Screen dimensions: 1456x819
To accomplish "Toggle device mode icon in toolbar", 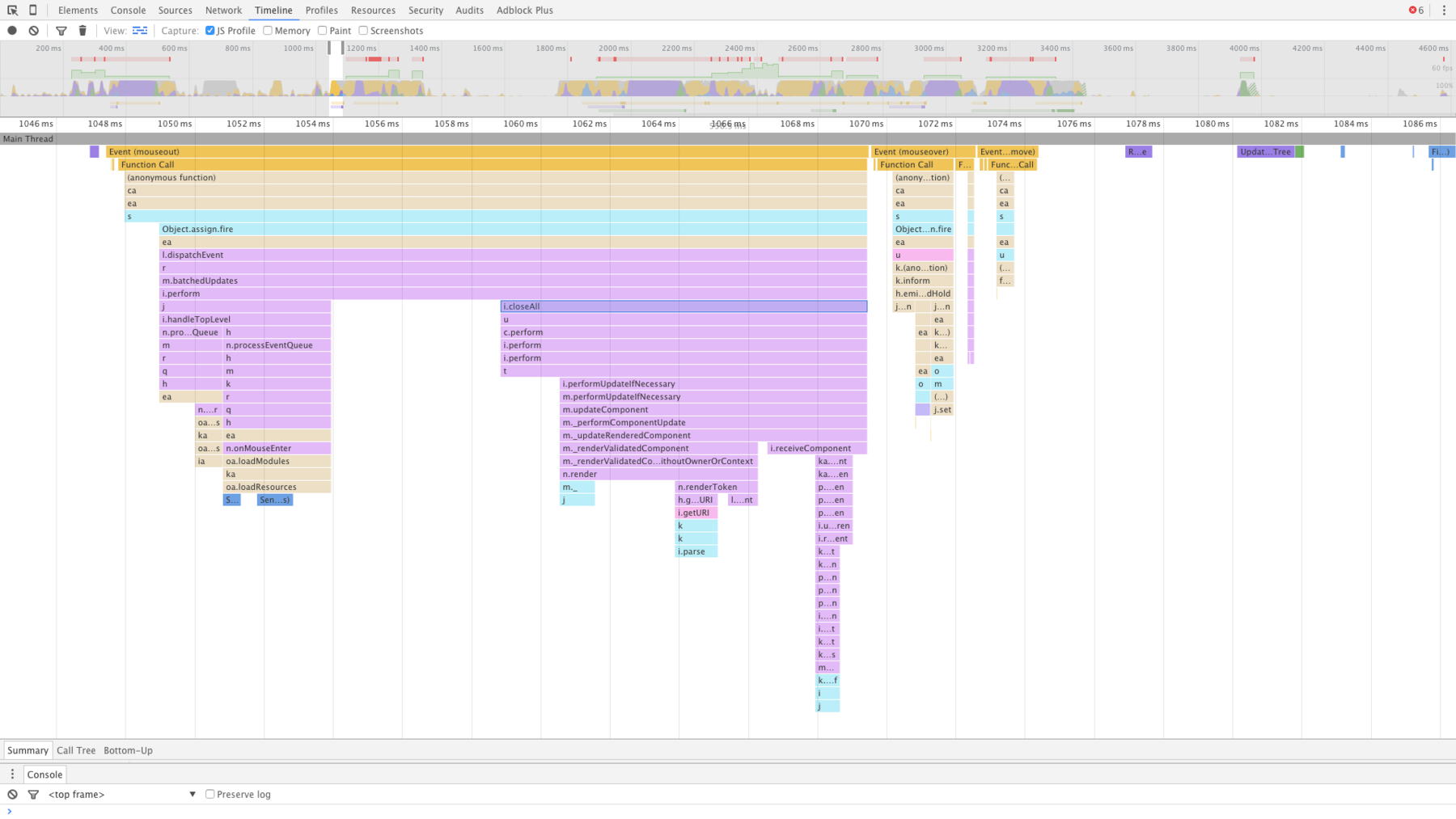I will (x=33, y=10).
